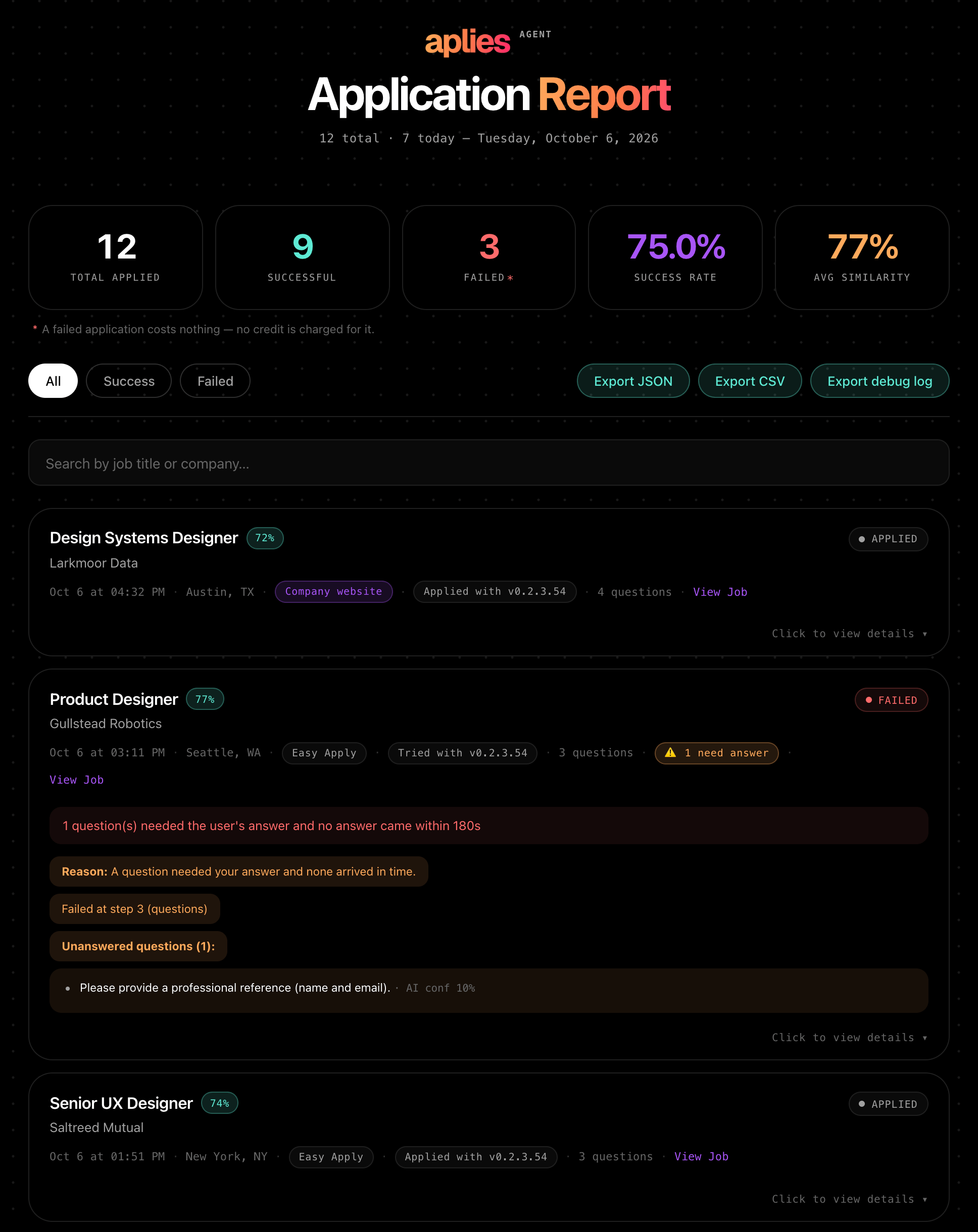978x1232 pixels.
Task: Click Easy Apply badge on Gullstead Robotics
Action: point(324,753)
